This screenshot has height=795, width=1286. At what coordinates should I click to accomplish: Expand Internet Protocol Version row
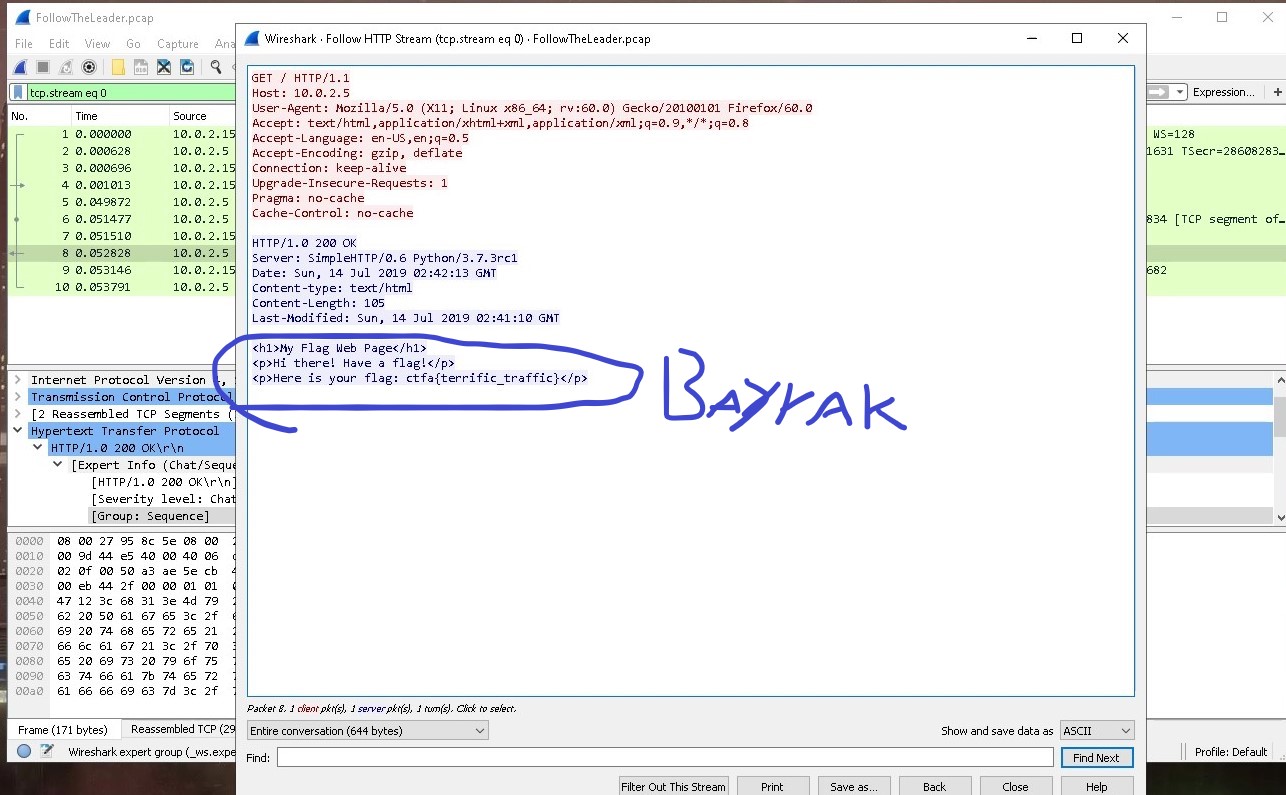pyautogui.click(x=17, y=380)
